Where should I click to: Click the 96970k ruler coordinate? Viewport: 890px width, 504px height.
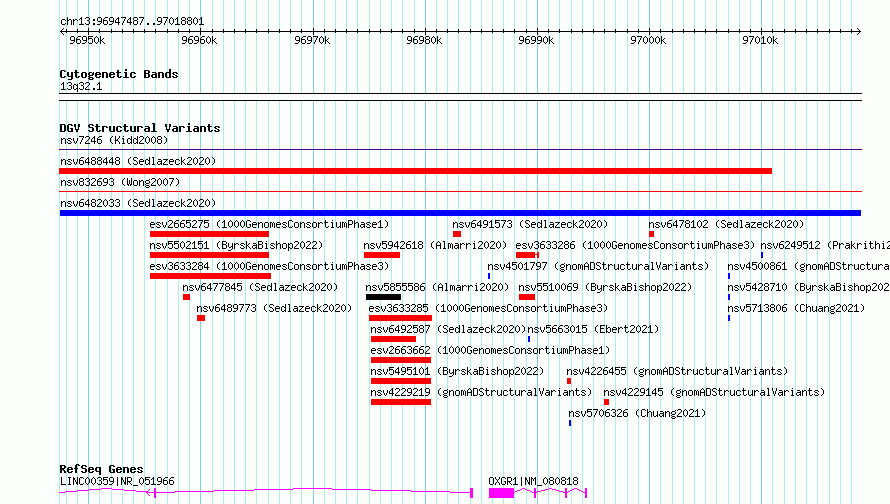point(312,40)
